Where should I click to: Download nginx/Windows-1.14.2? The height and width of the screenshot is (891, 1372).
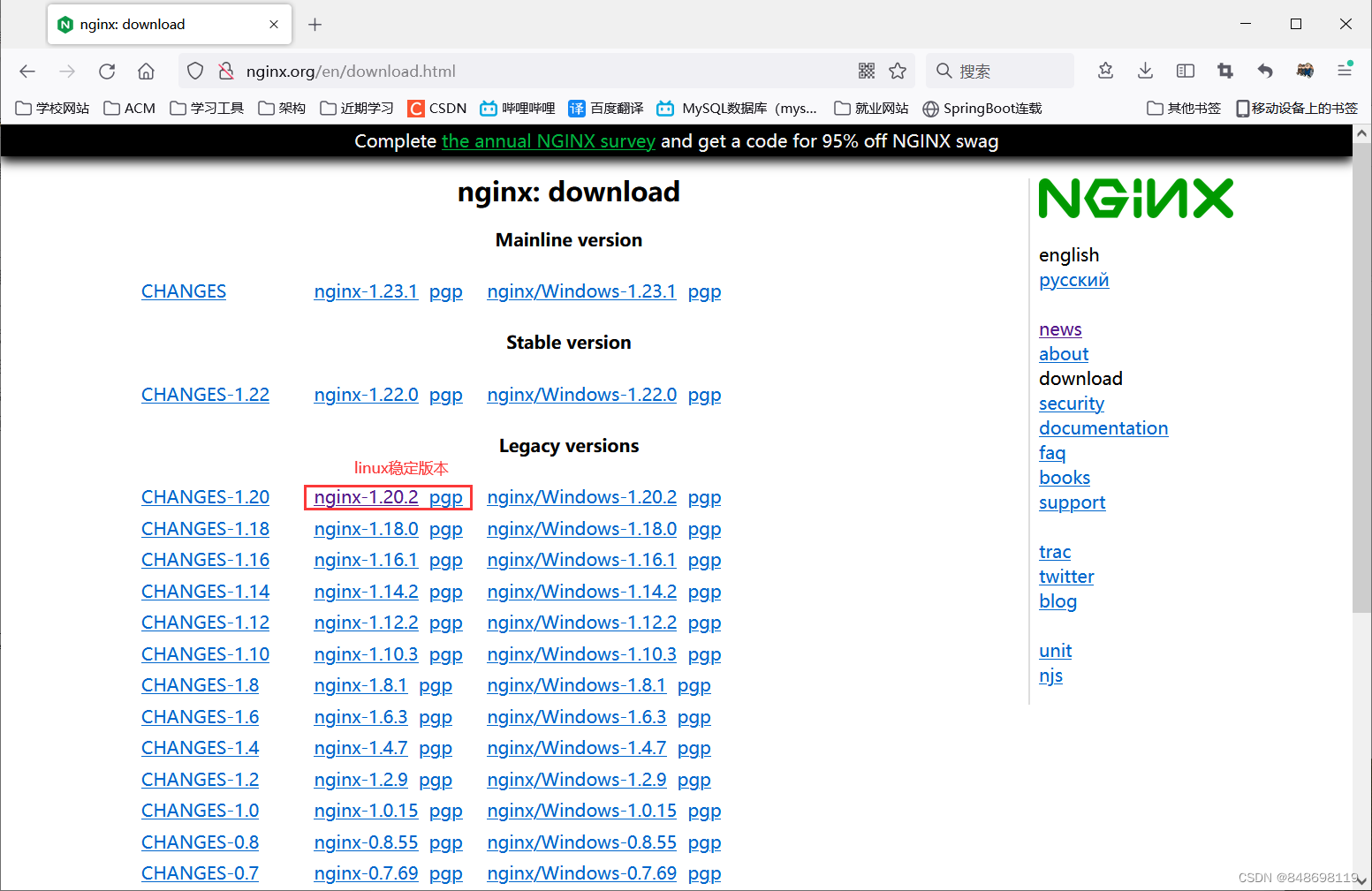(x=581, y=592)
